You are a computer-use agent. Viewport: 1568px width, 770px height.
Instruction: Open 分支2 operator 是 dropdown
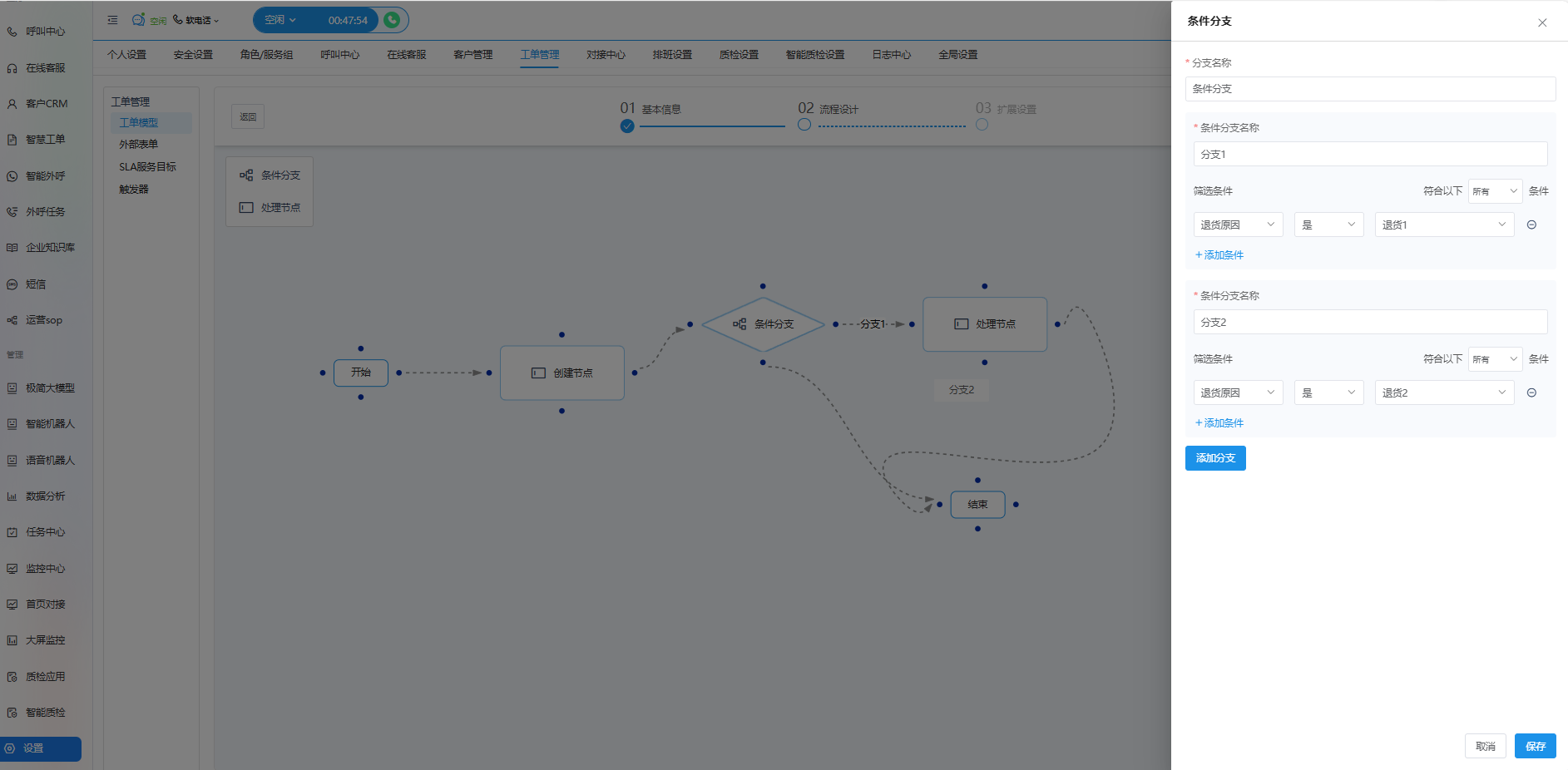[x=1328, y=392]
